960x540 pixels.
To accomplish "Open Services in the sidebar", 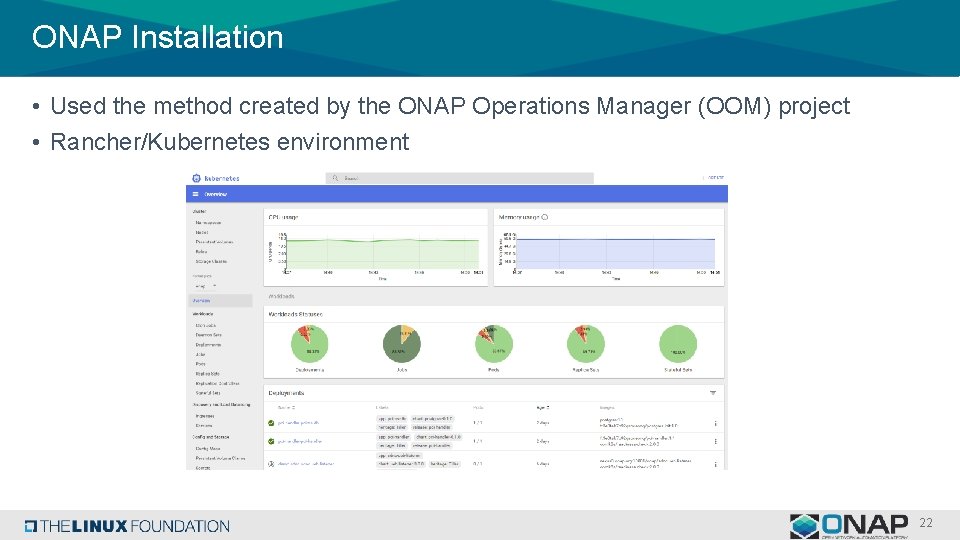I will 204,426.
